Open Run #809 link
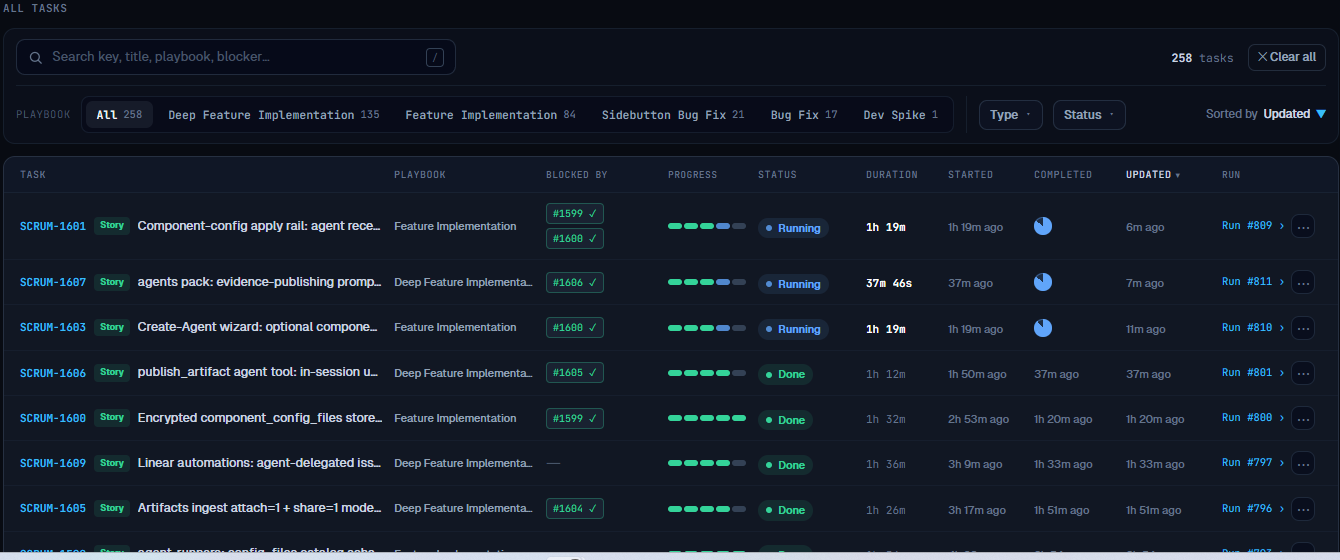 1253,226
